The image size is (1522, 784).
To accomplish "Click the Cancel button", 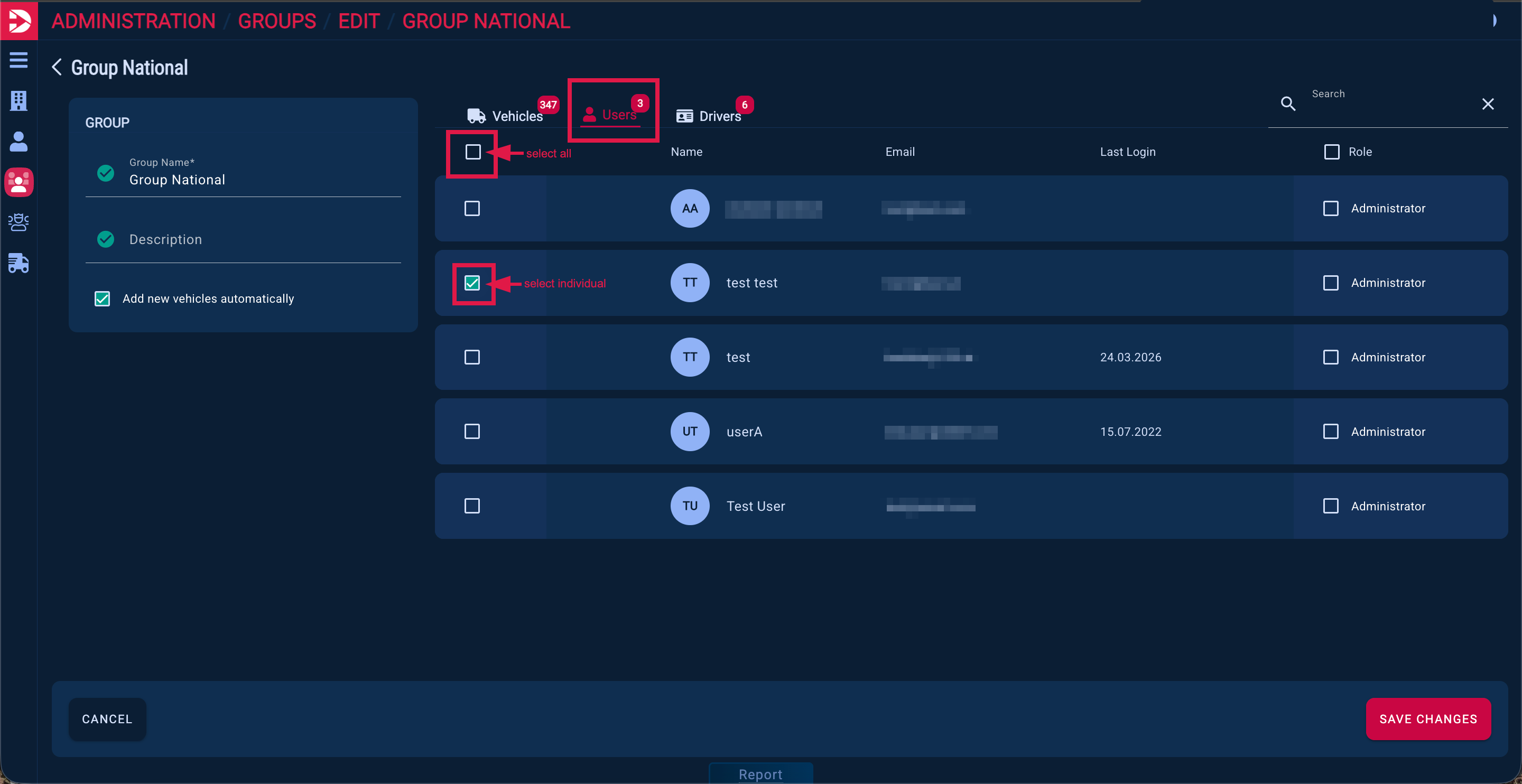I will [x=107, y=718].
